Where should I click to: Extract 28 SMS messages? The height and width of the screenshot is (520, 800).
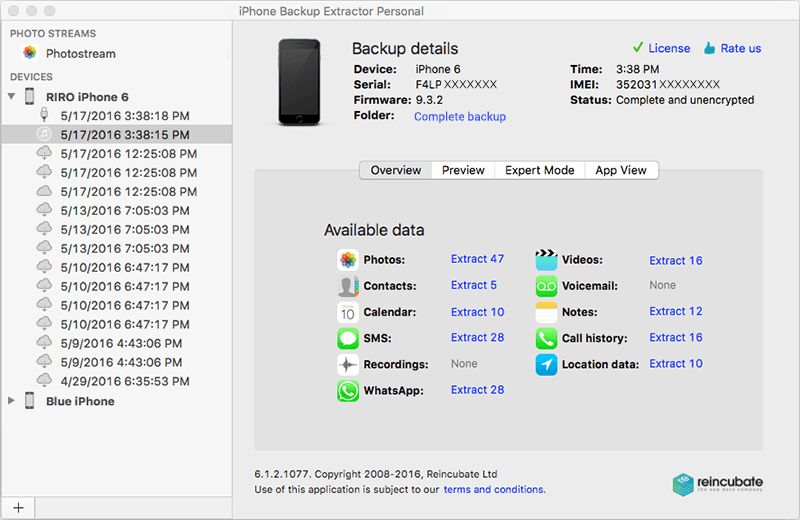click(477, 337)
